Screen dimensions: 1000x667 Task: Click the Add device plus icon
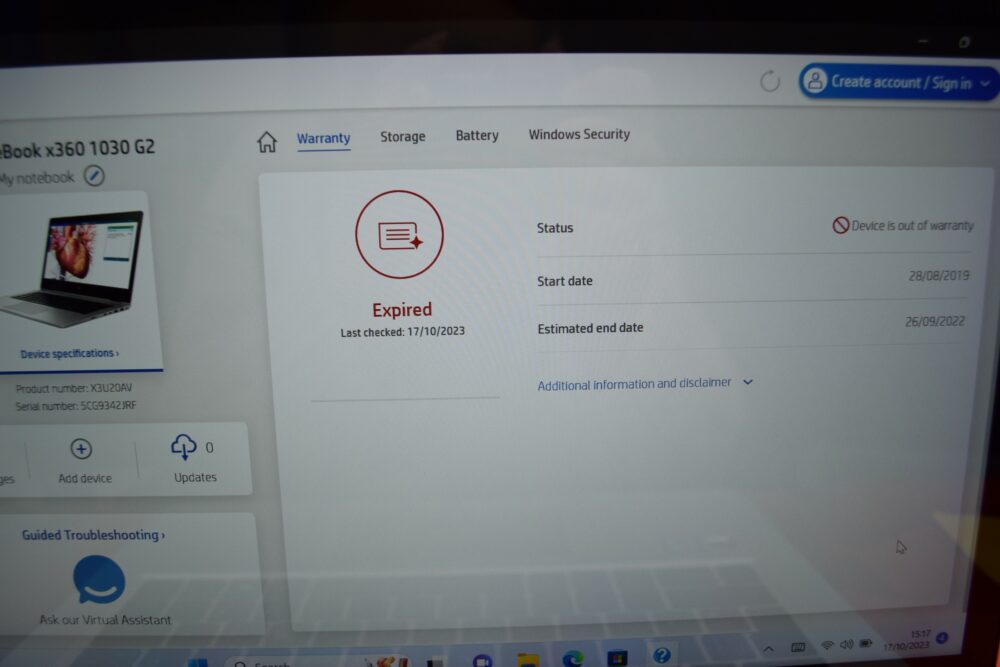coord(81,449)
